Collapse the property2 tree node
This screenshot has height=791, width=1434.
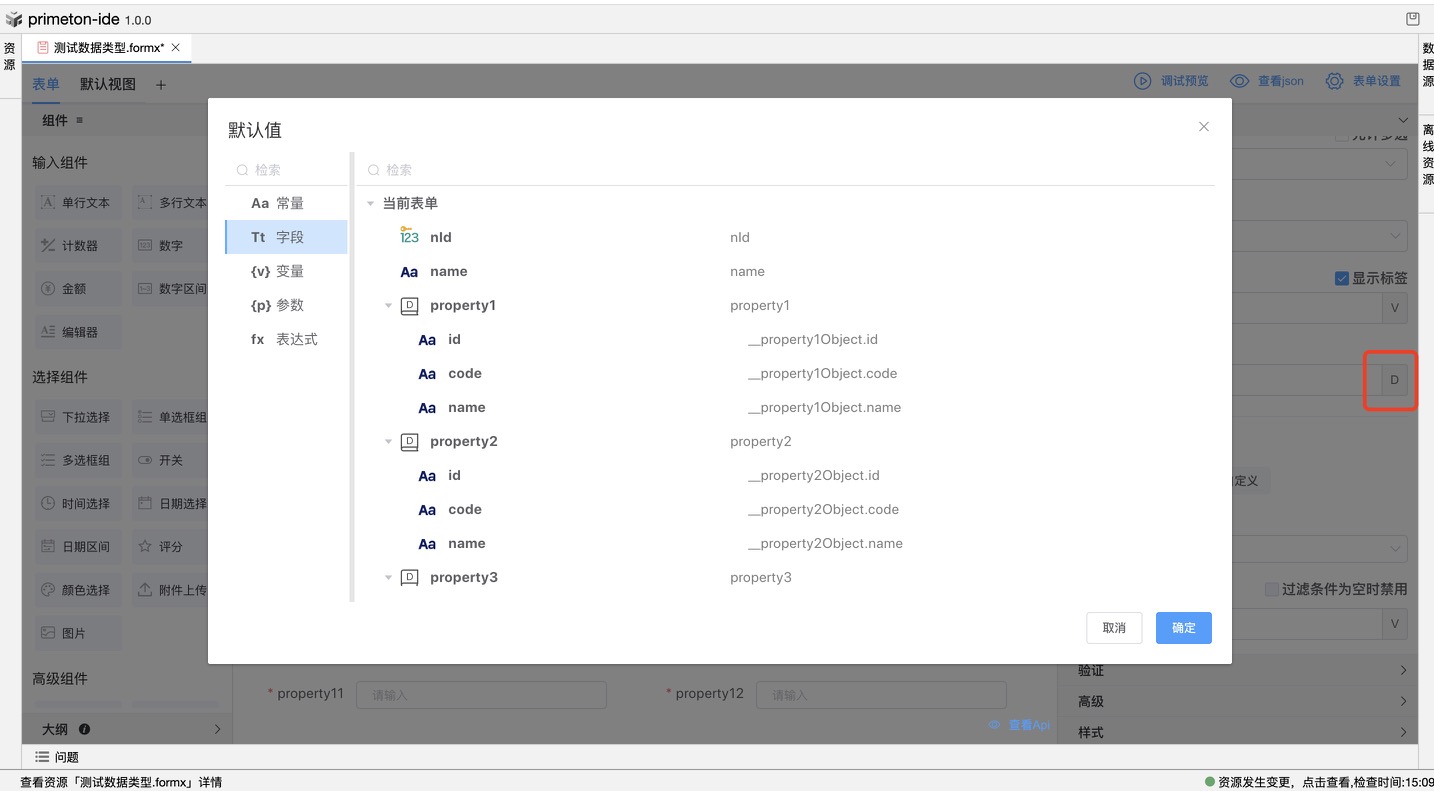pos(389,442)
